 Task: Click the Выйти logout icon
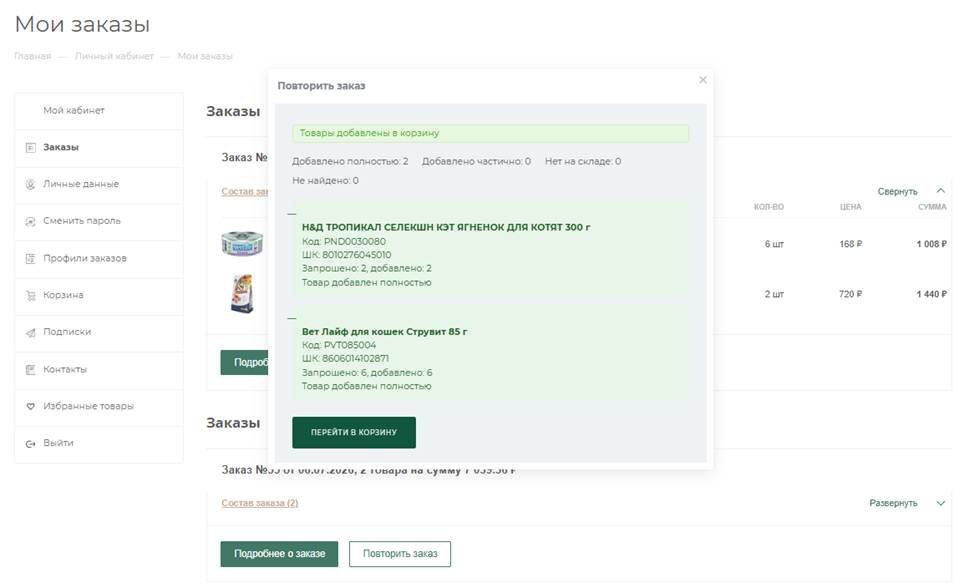(30, 443)
